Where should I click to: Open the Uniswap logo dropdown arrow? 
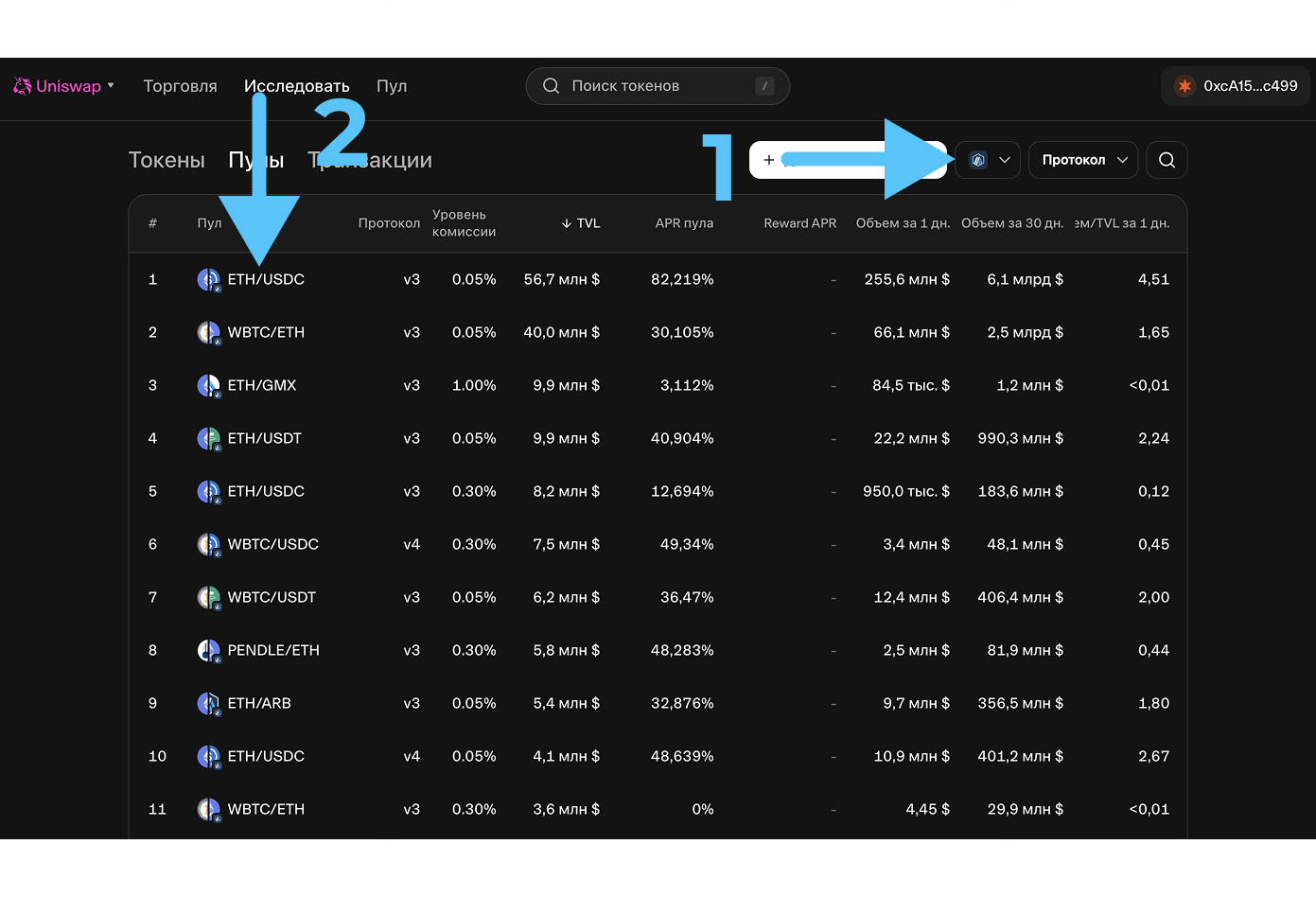point(111,85)
